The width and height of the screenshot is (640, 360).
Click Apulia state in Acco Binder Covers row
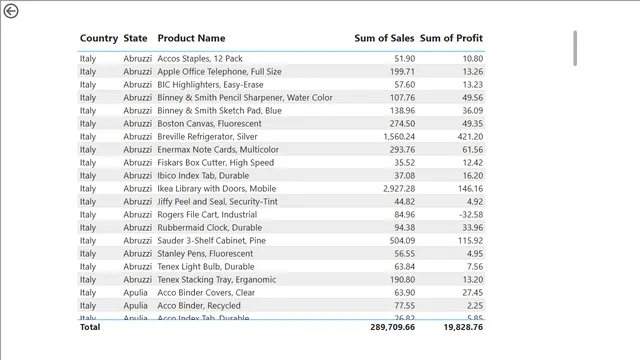tap(136, 293)
